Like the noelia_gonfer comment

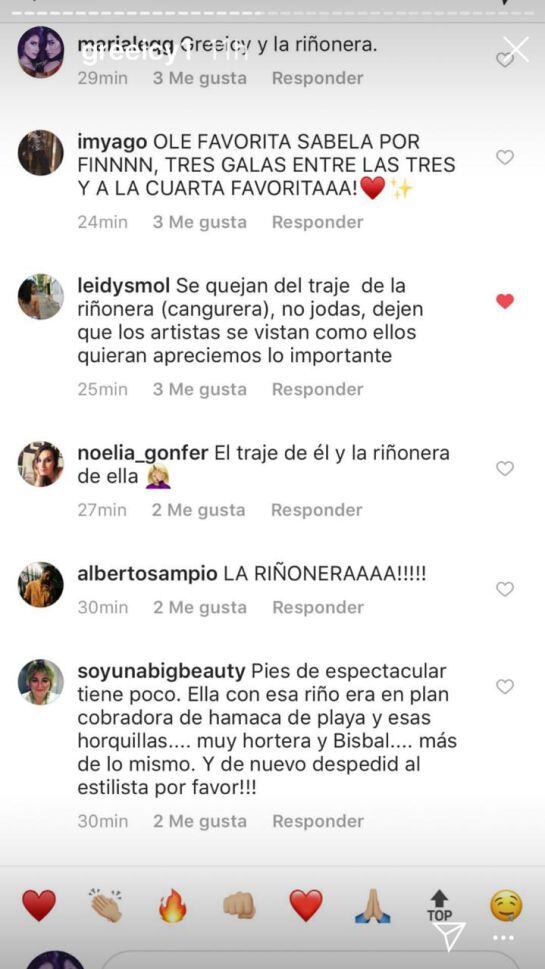click(505, 468)
